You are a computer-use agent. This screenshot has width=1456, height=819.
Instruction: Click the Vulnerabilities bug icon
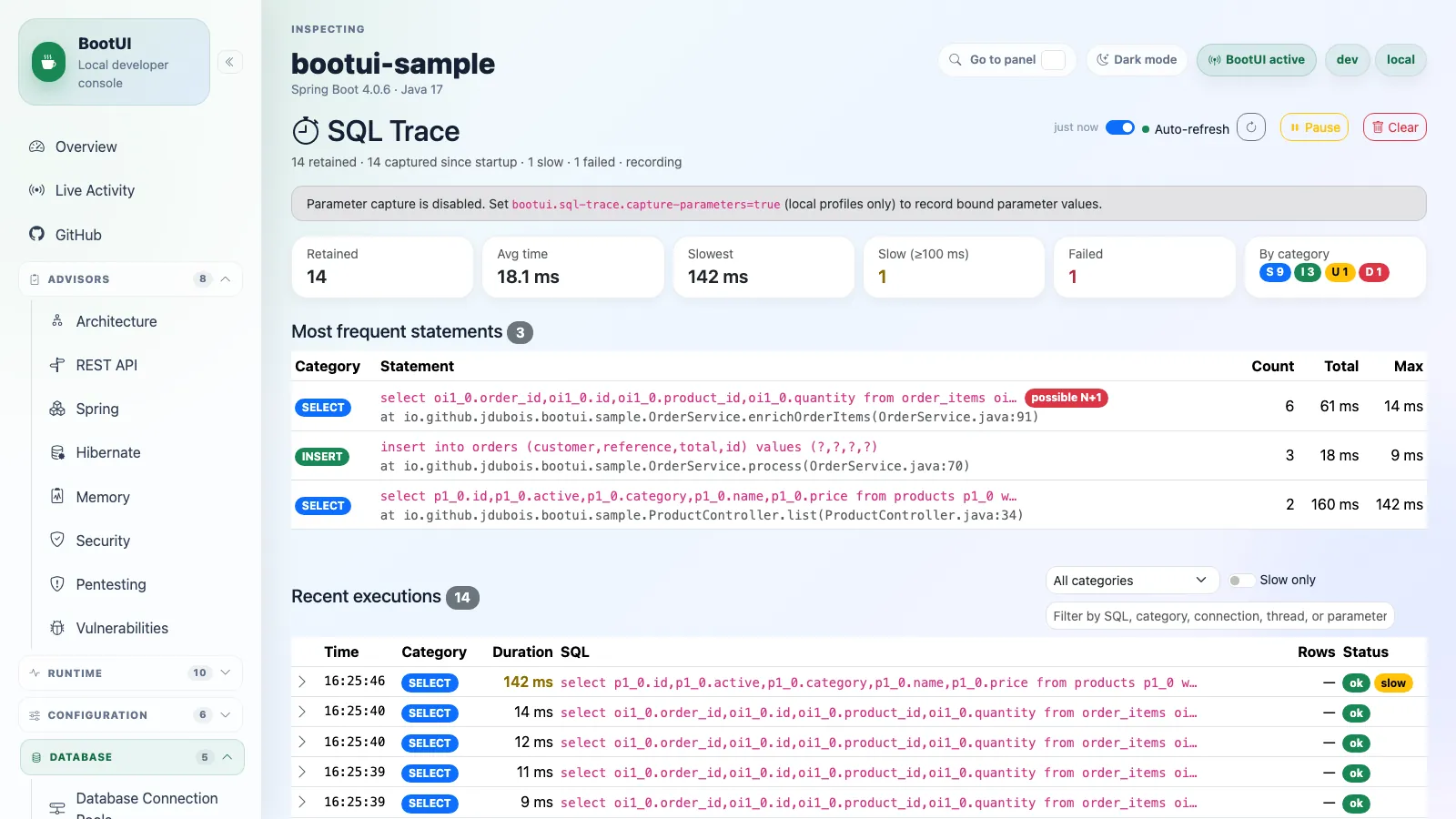(57, 628)
